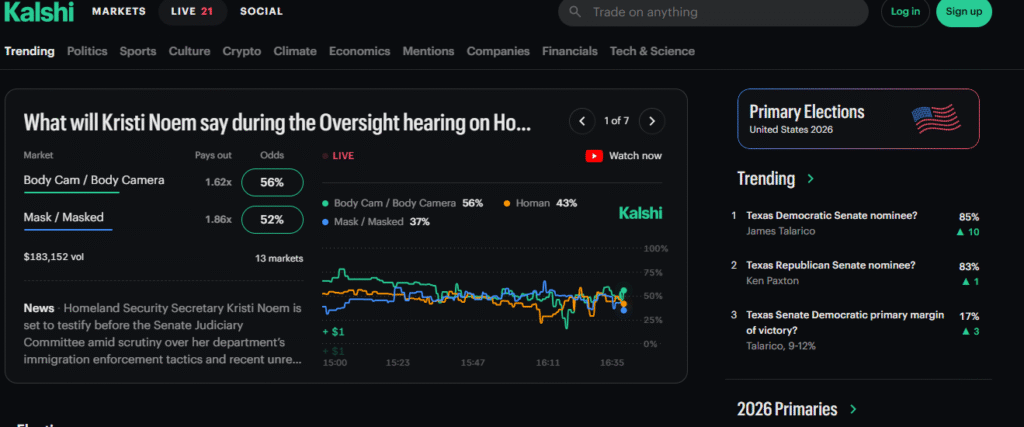
Task: Click the Trending section heading
Action: pos(766,178)
